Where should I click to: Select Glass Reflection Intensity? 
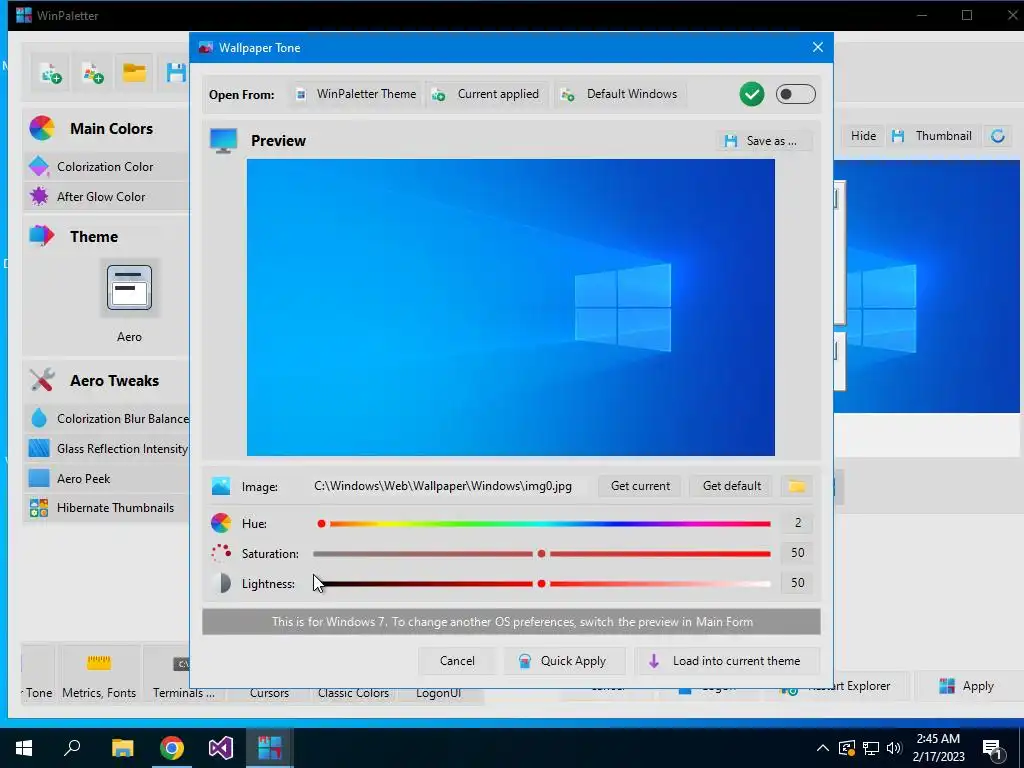click(107, 449)
